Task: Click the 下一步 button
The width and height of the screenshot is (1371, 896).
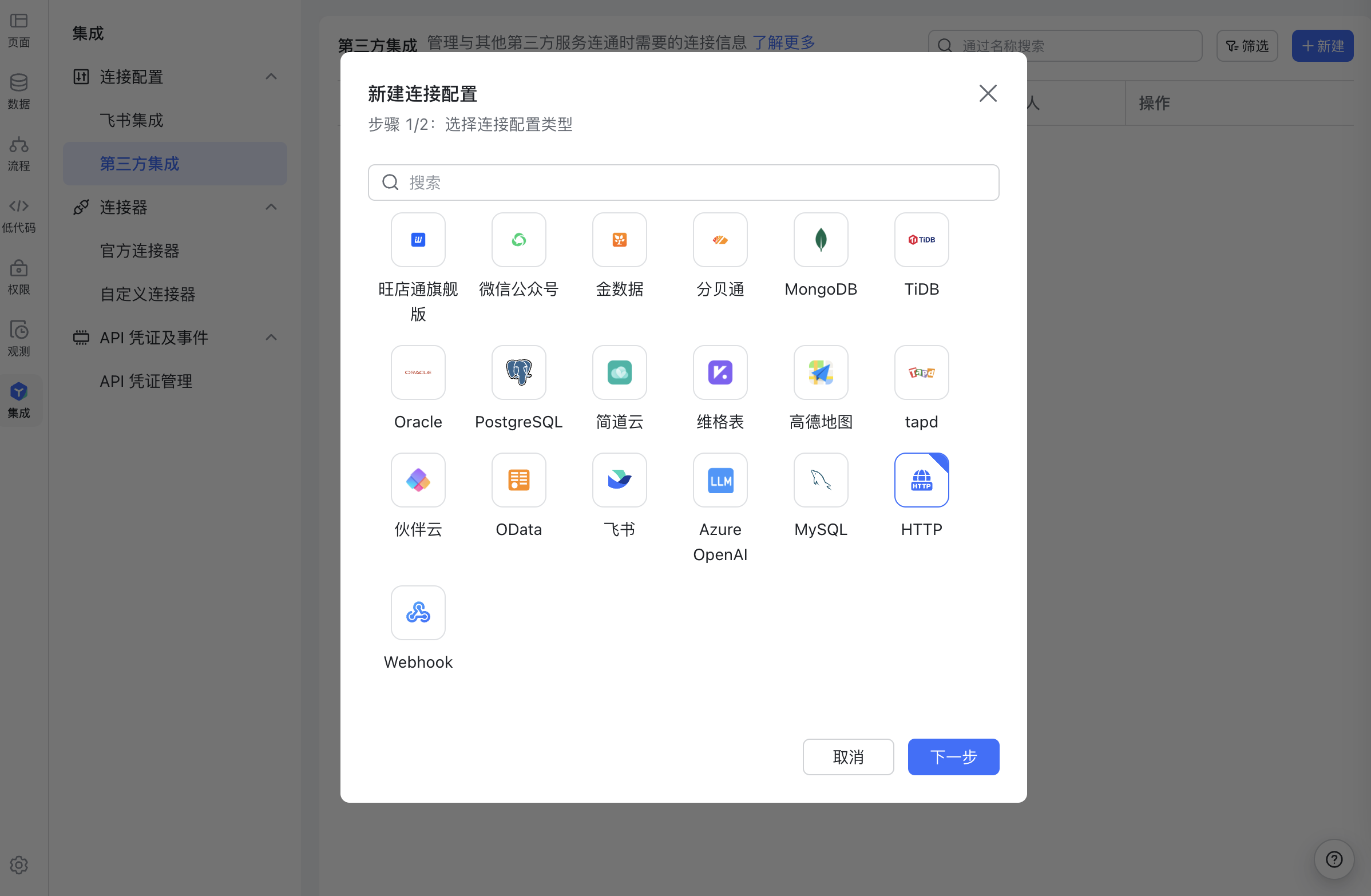Action: point(953,756)
